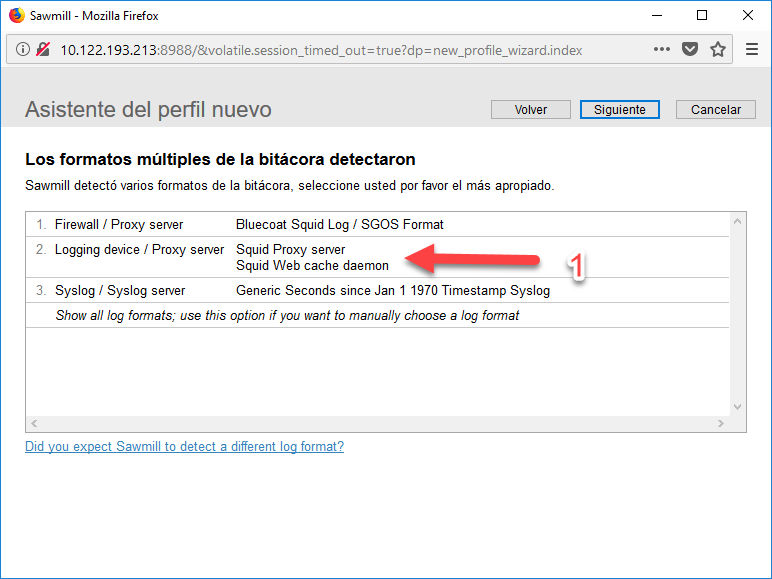Maximize the Firefox window
The width and height of the screenshot is (772, 579).
(702, 15)
